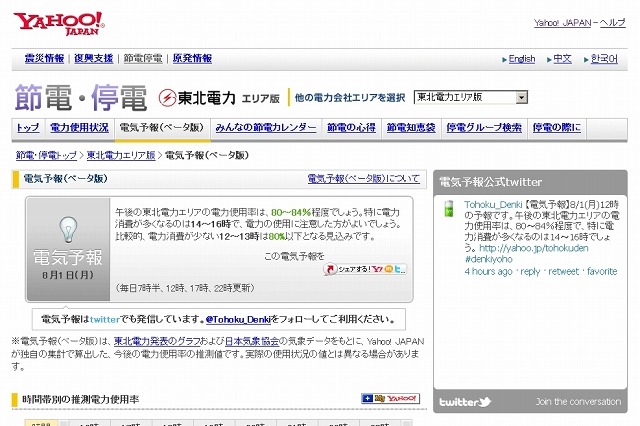Click the add to My Yahoo! badge
640x426 pixels.
pos(390,398)
